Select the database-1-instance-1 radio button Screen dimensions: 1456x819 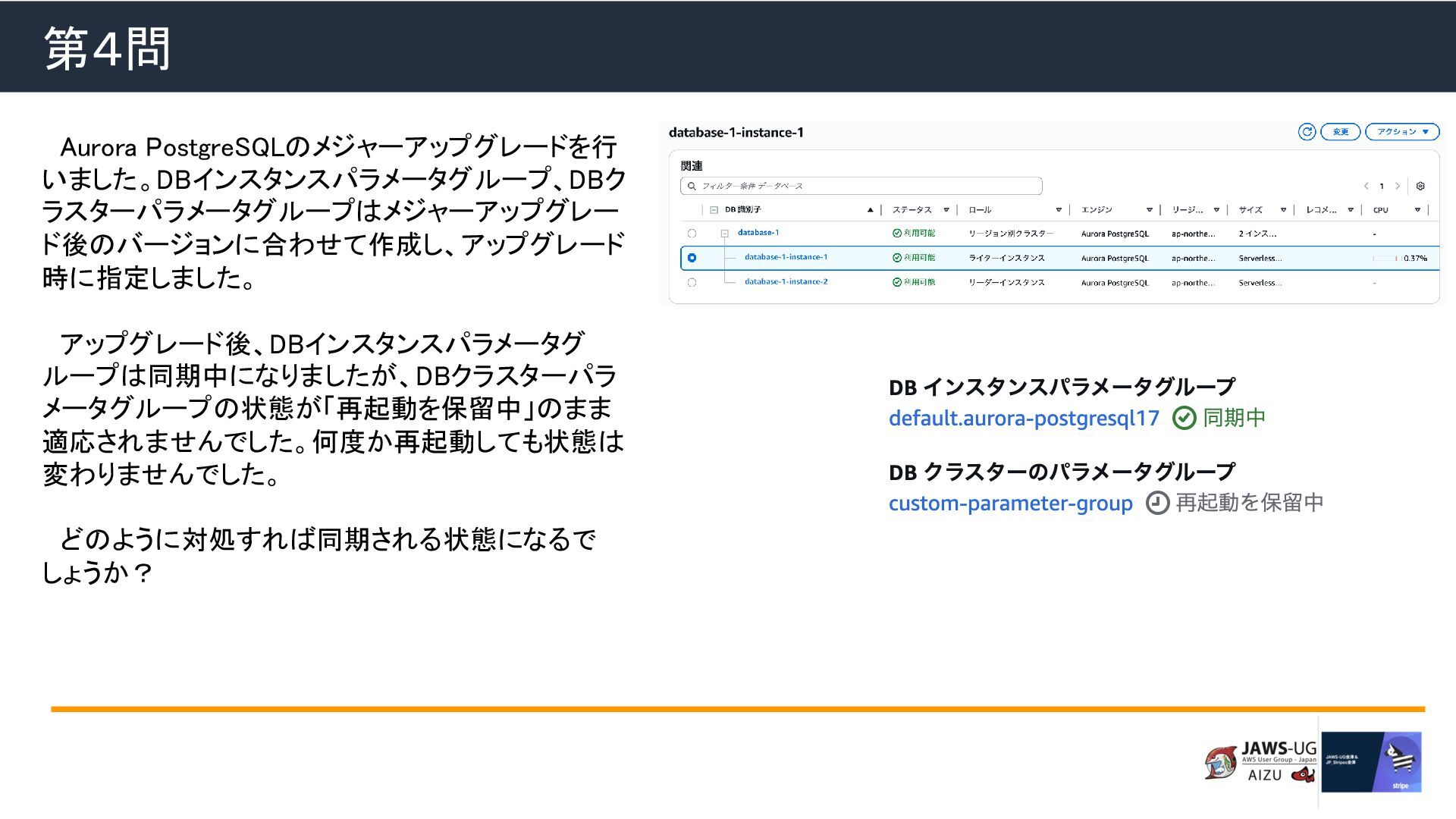point(692,258)
